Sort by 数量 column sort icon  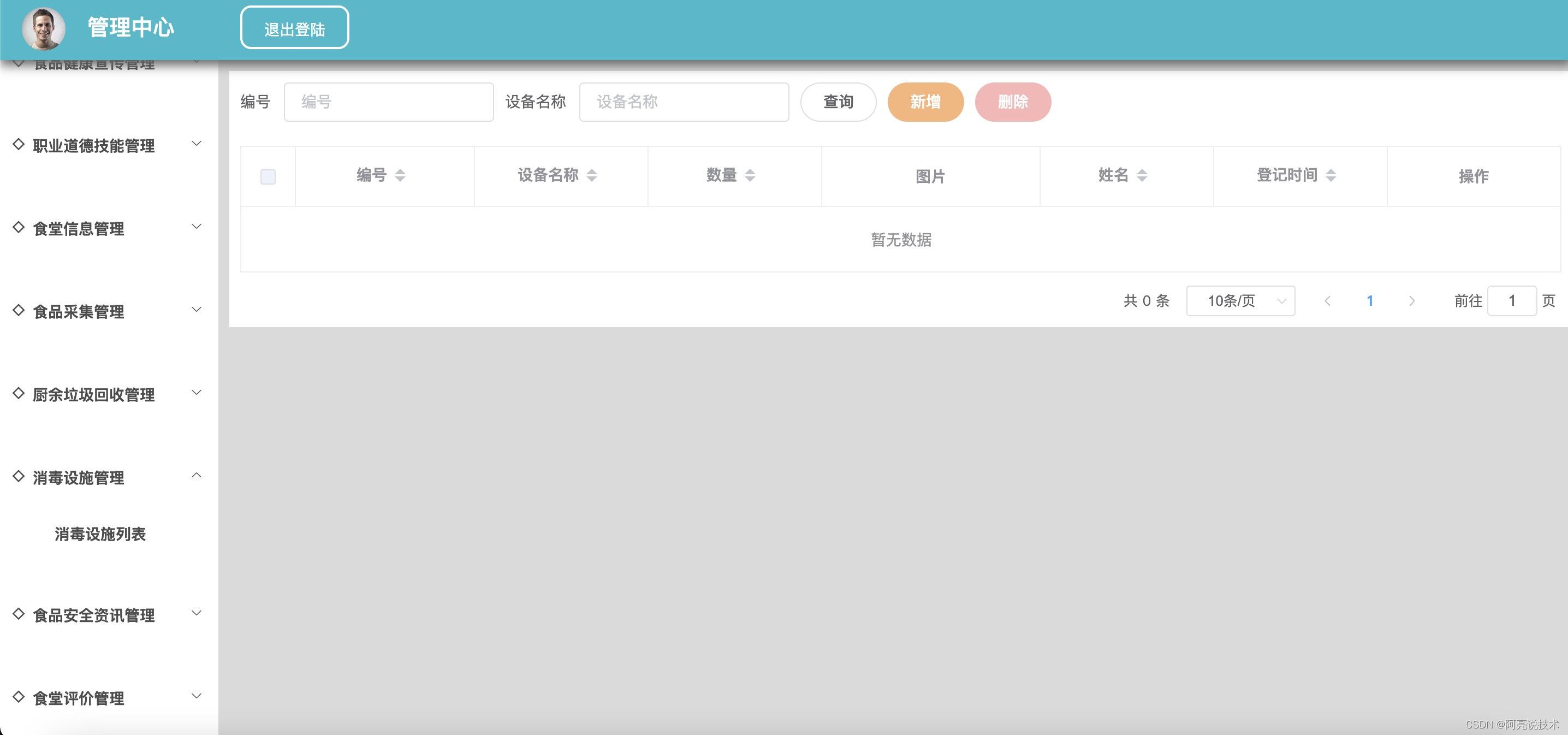(750, 175)
